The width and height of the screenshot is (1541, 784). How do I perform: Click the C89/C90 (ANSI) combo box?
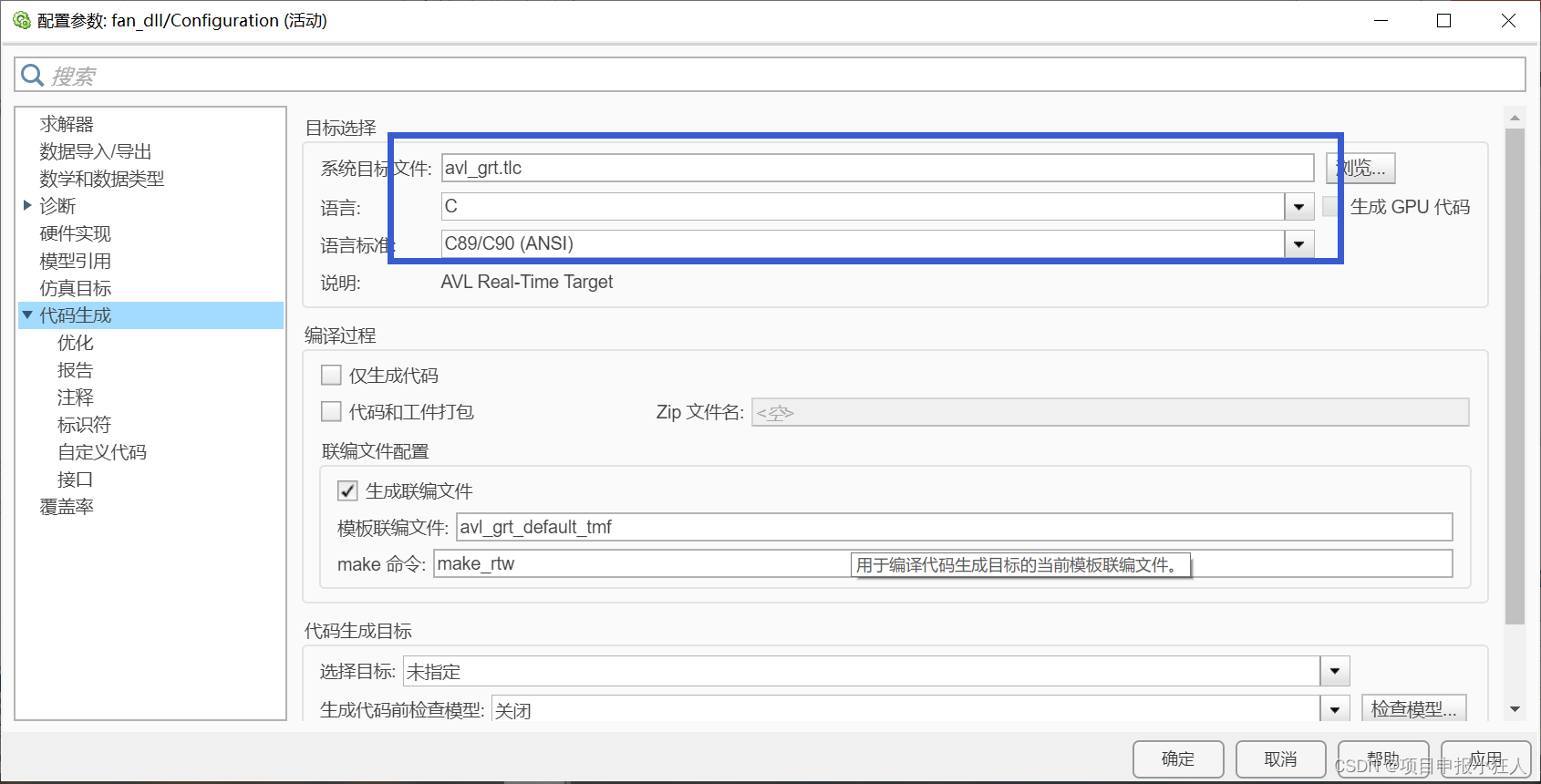tap(877, 244)
